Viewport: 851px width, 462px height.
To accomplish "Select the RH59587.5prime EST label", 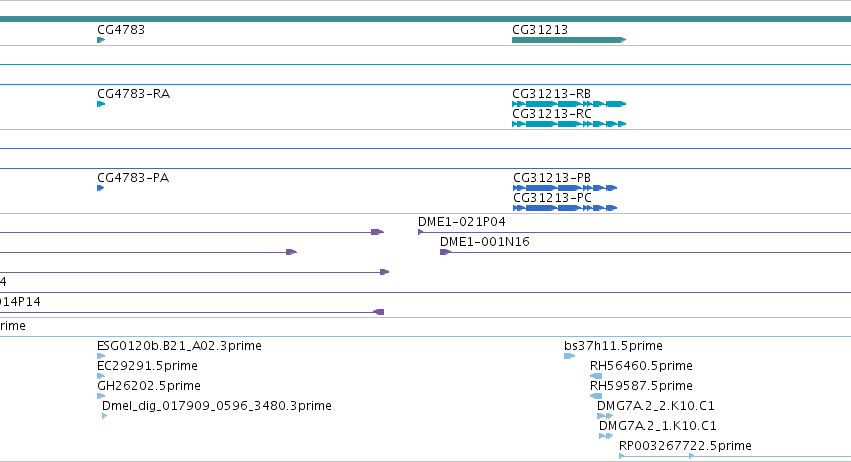I will [x=641, y=386].
